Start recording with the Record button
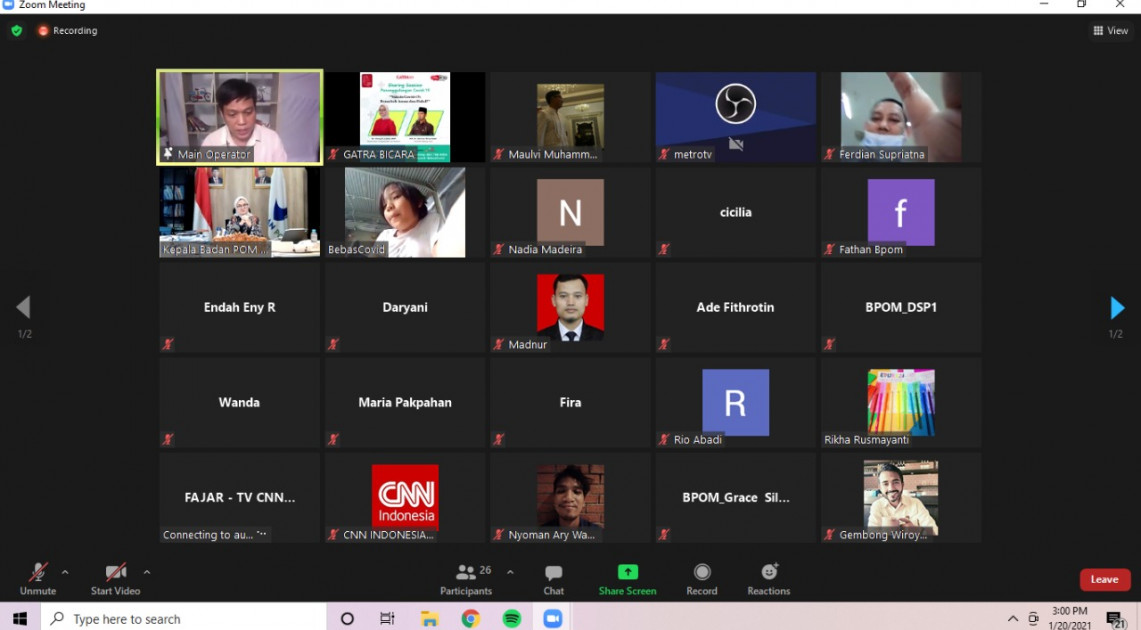The height and width of the screenshot is (630, 1141). point(702,579)
